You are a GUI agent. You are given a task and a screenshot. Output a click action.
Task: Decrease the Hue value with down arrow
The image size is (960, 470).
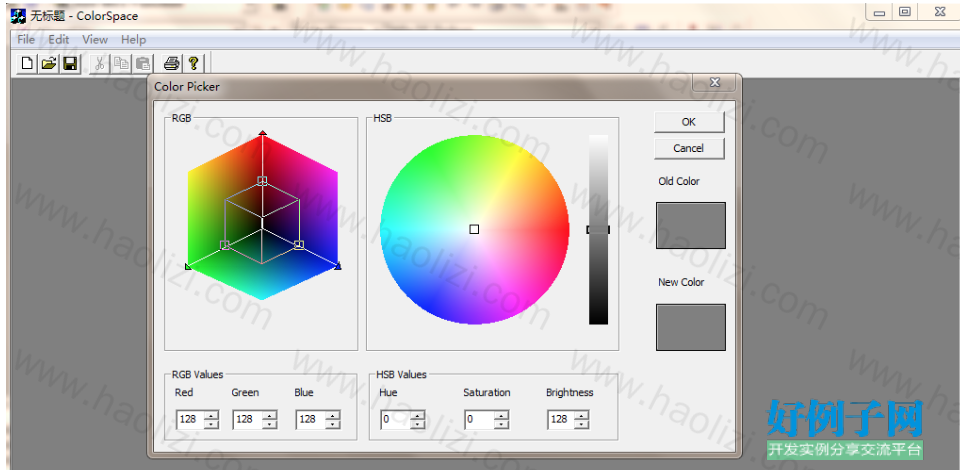[x=418, y=424]
